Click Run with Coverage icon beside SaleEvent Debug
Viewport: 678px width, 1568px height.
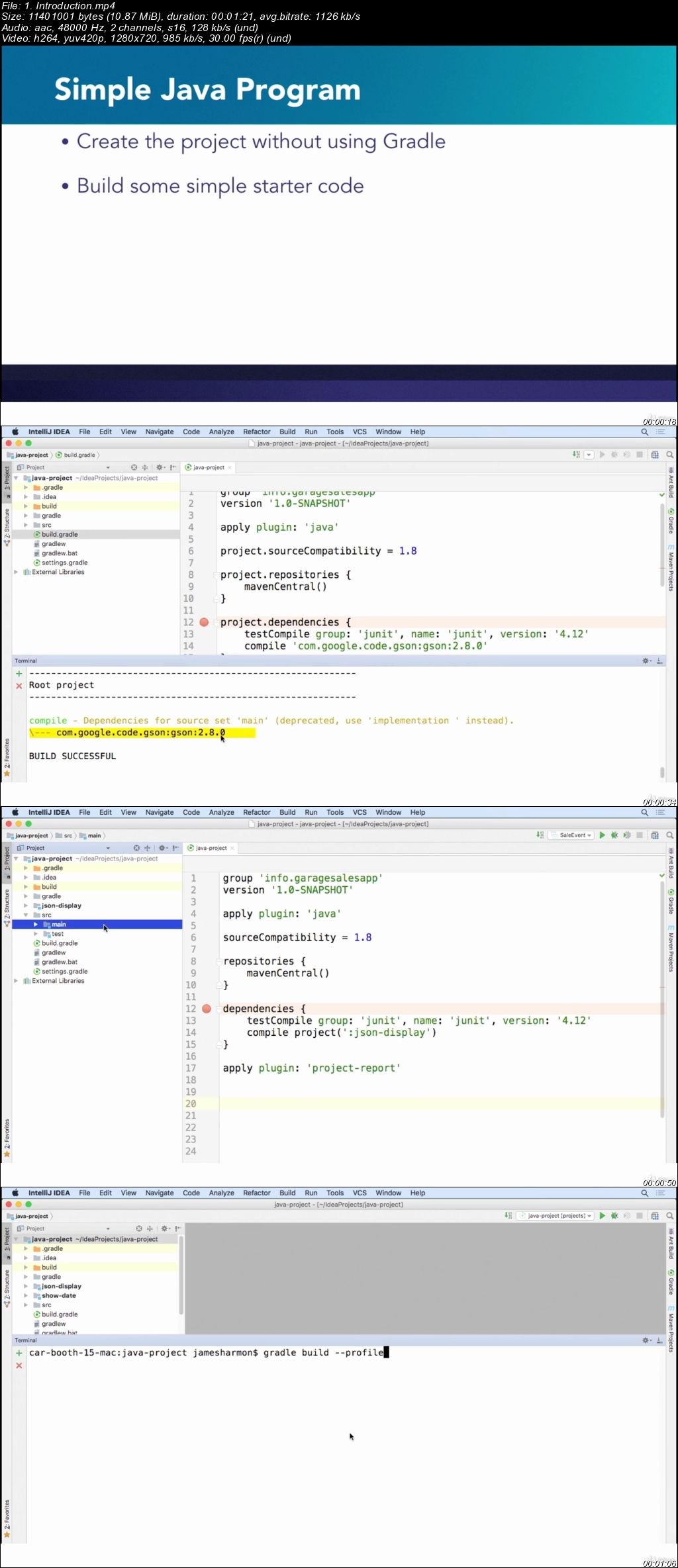click(x=627, y=835)
